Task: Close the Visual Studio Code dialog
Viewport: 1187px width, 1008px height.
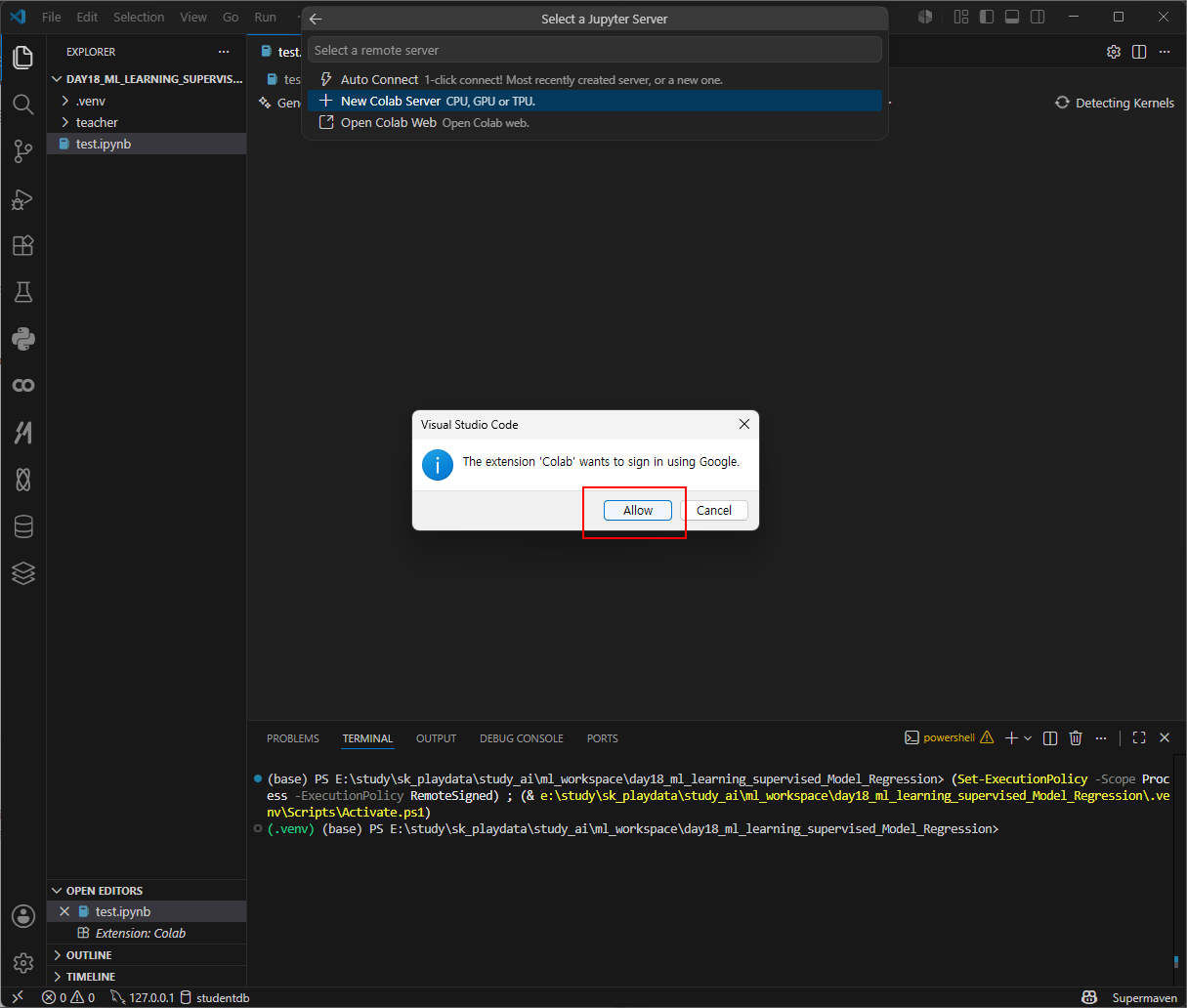Action: 744,424
